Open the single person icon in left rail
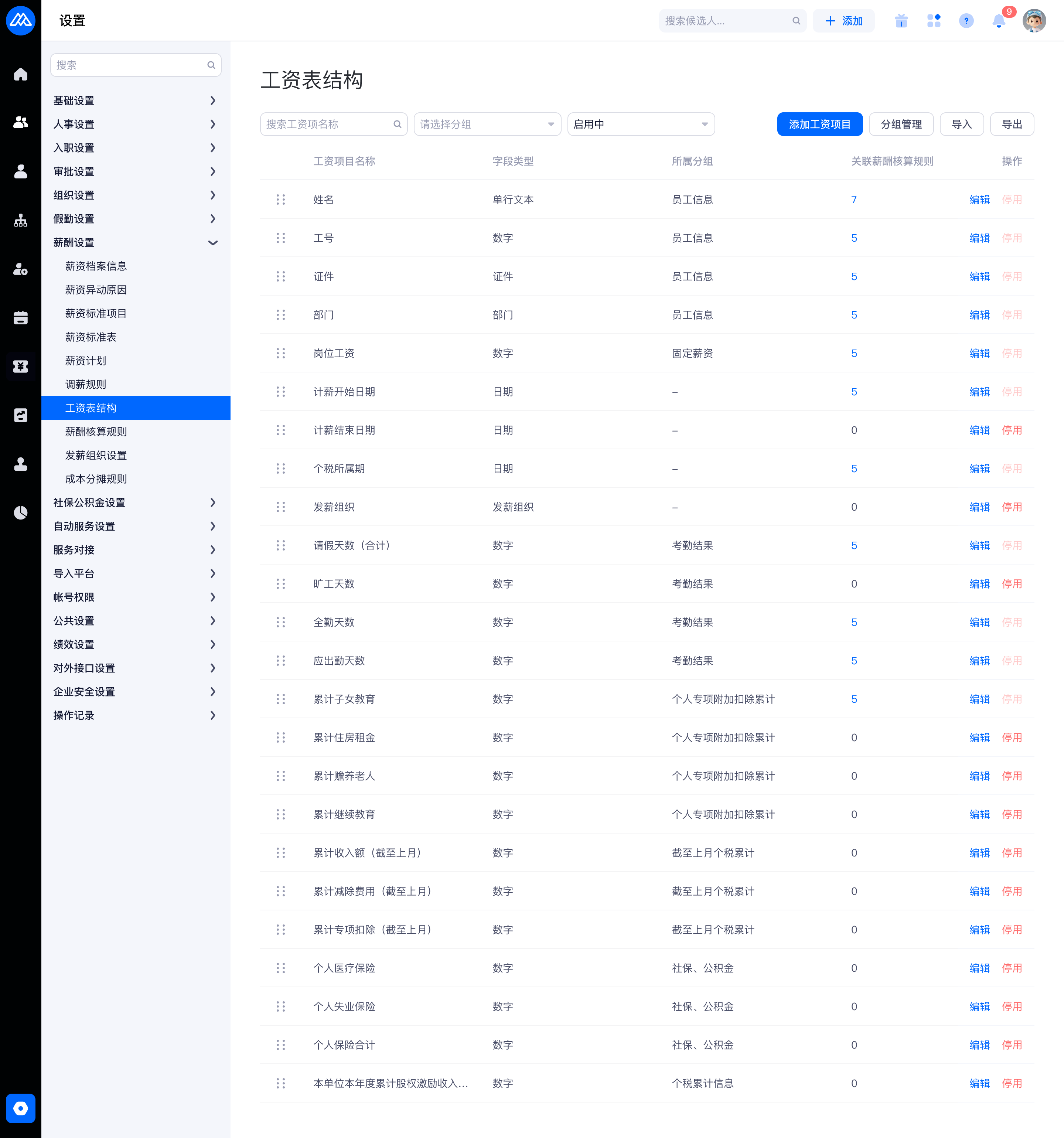1064x1138 pixels. click(x=21, y=171)
